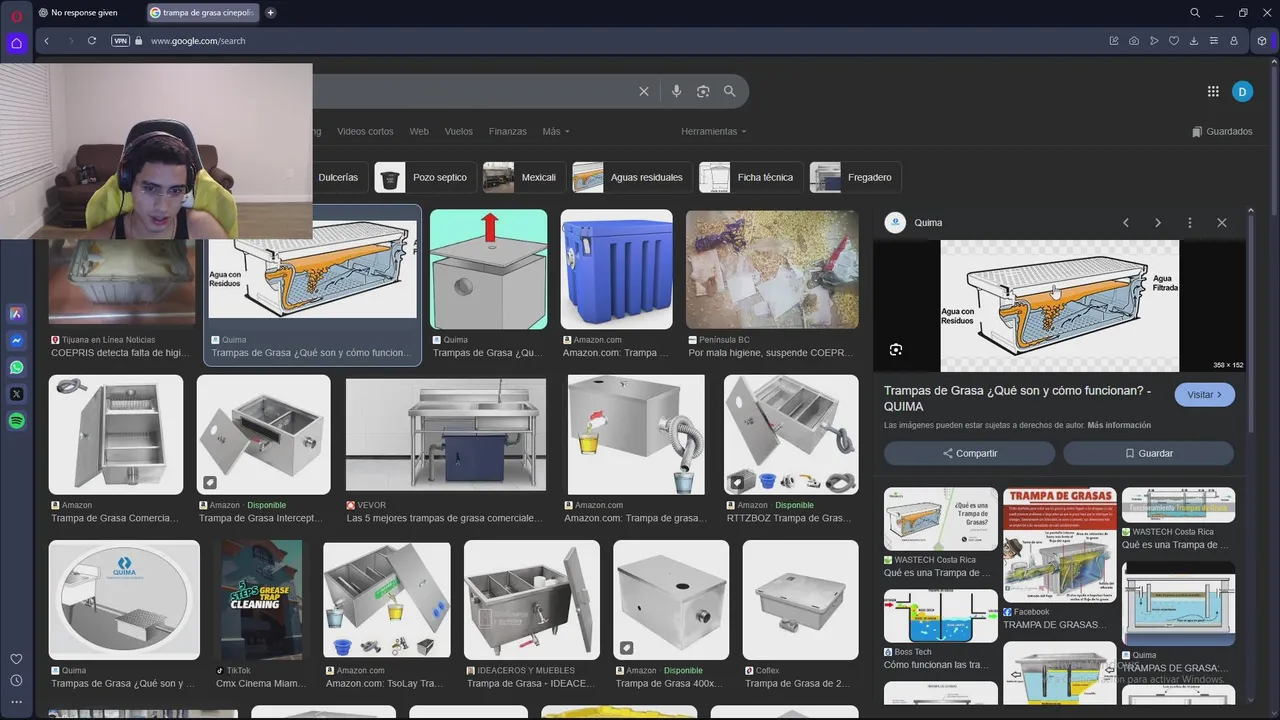The width and height of the screenshot is (1280, 720).
Task: Open the extensions cube icon
Action: (x=1262, y=41)
